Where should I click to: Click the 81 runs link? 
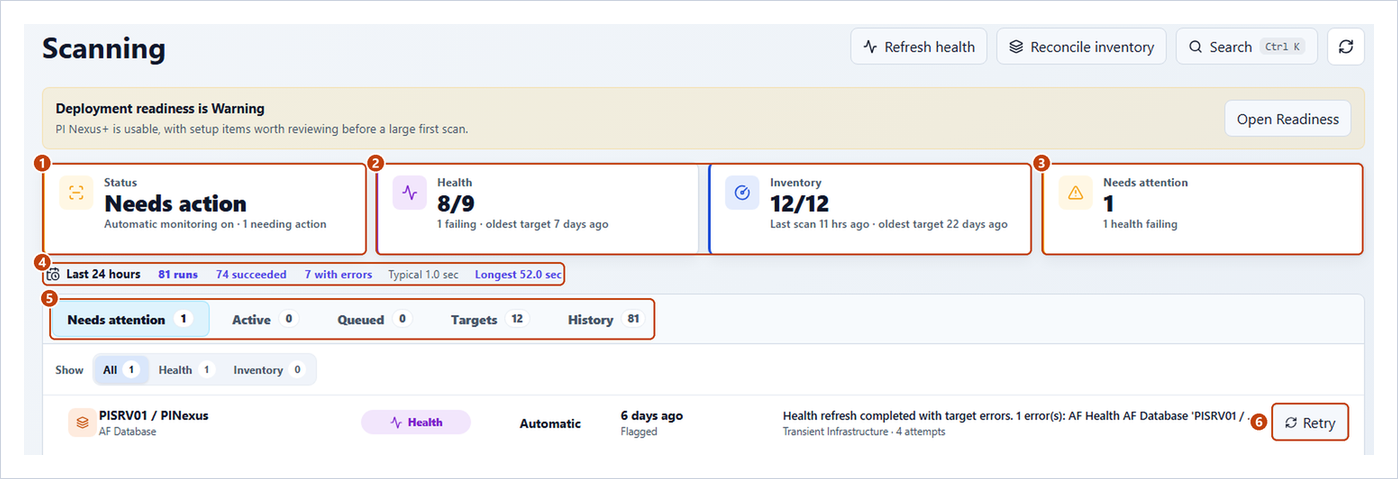point(178,274)
